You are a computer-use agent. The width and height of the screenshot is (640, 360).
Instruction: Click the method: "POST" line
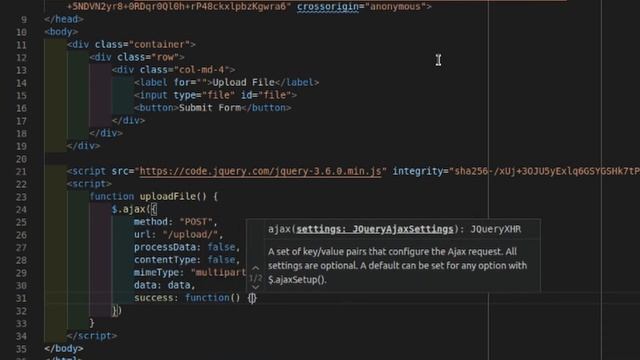176,222
